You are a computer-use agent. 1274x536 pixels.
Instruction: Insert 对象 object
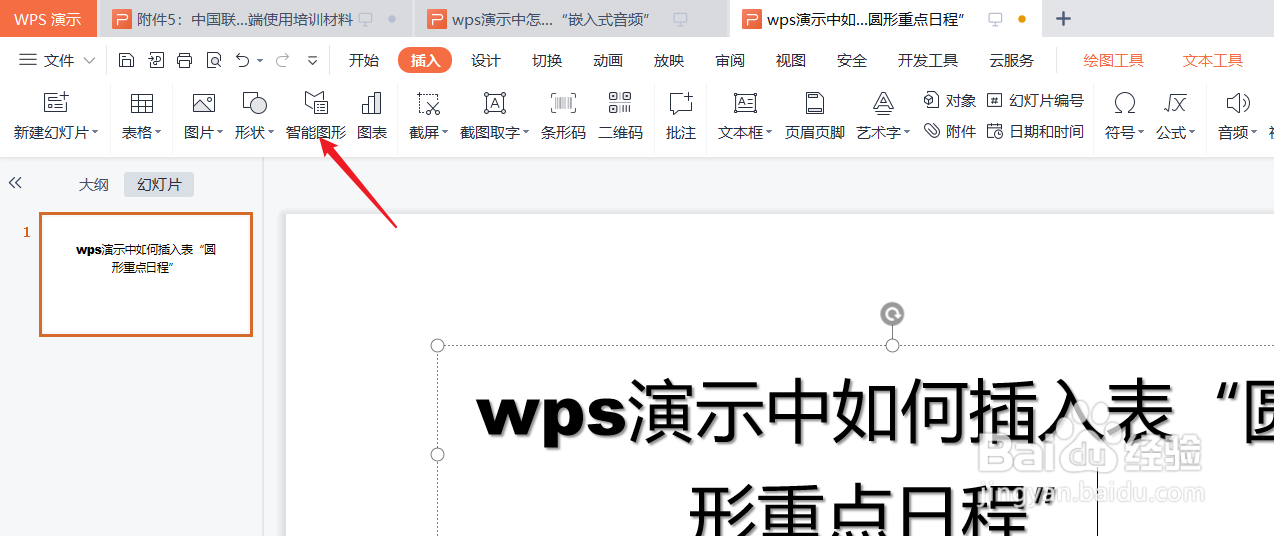coord(949,100)
